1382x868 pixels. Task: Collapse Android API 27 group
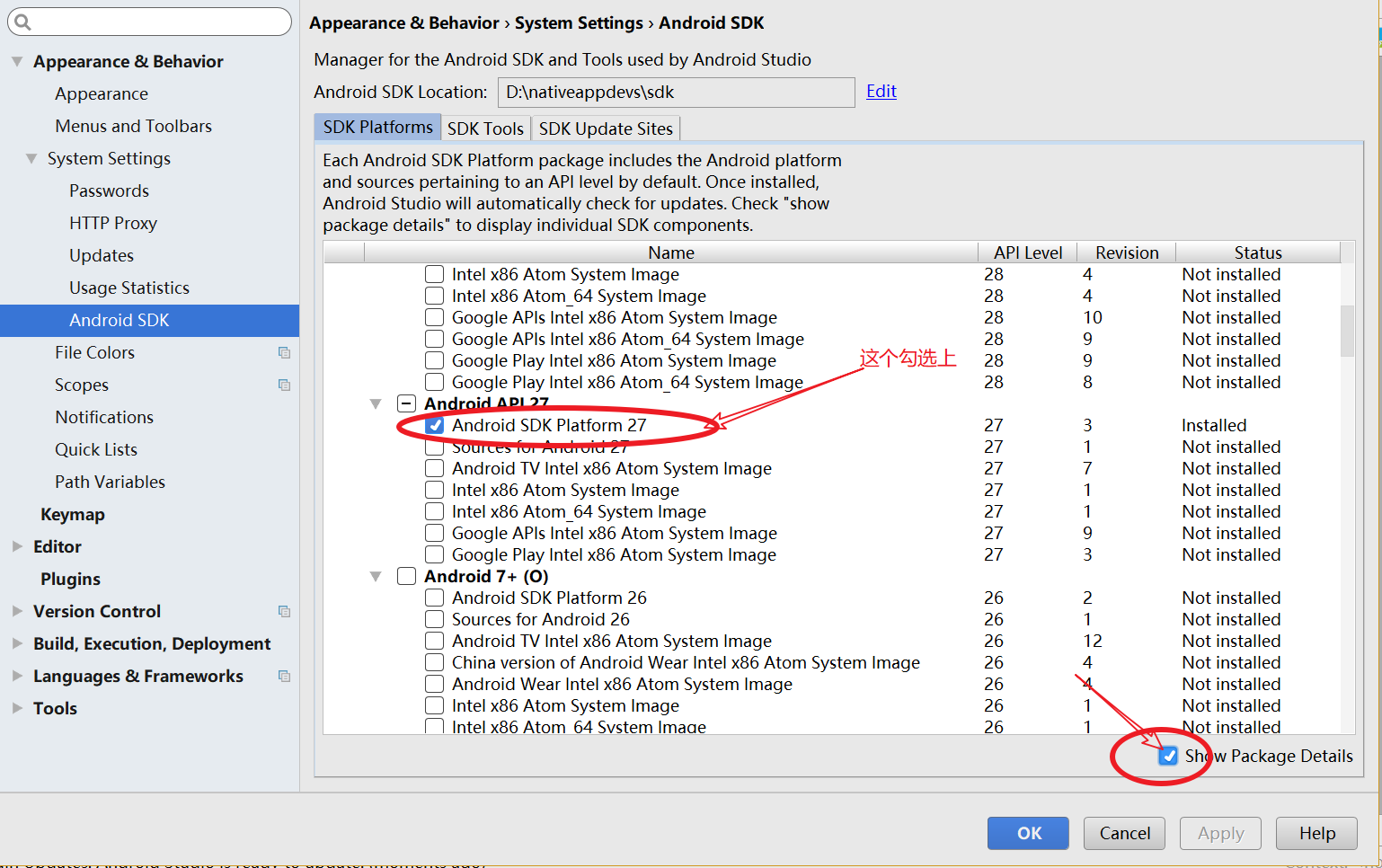coord(376,403)
